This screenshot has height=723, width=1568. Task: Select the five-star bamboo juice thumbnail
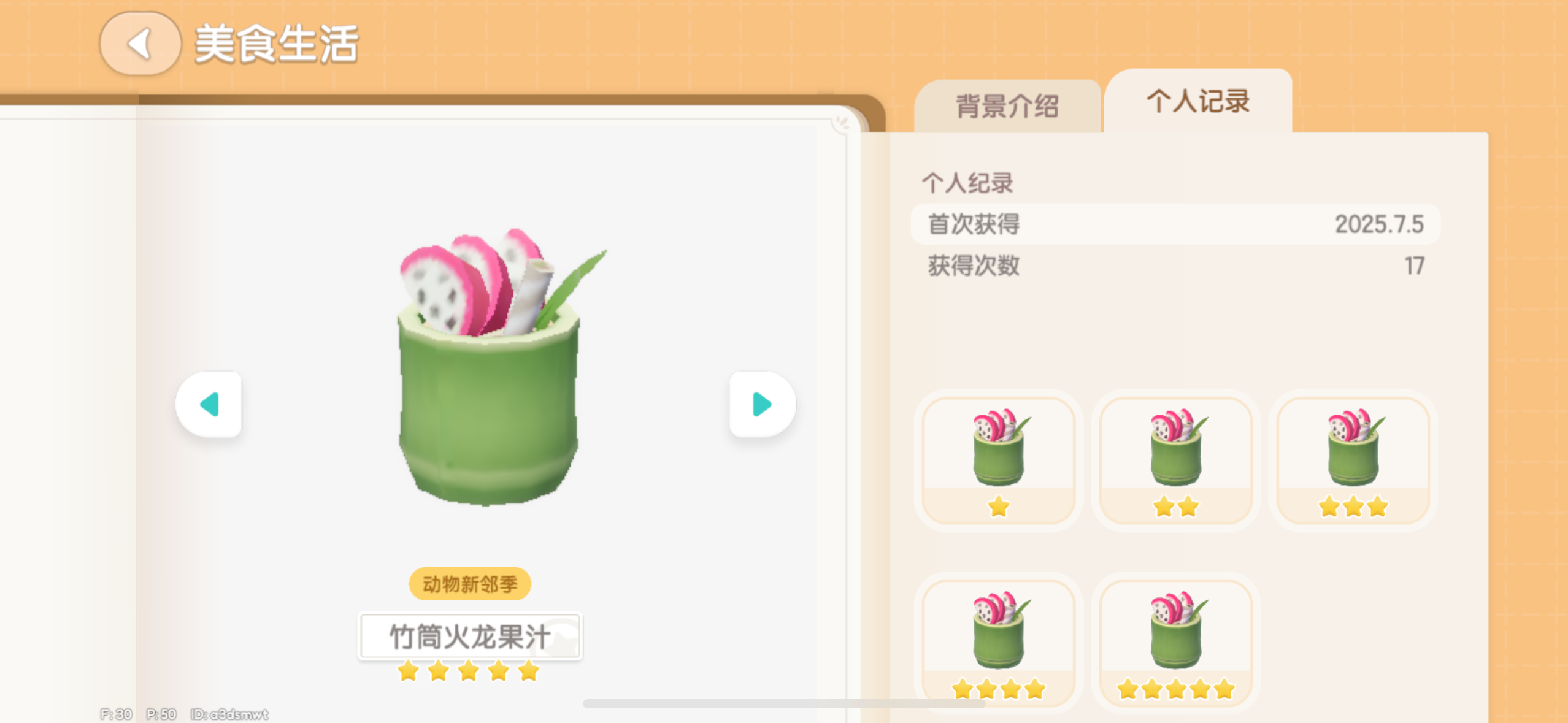pyautogui.click(x=1175, y=643)
